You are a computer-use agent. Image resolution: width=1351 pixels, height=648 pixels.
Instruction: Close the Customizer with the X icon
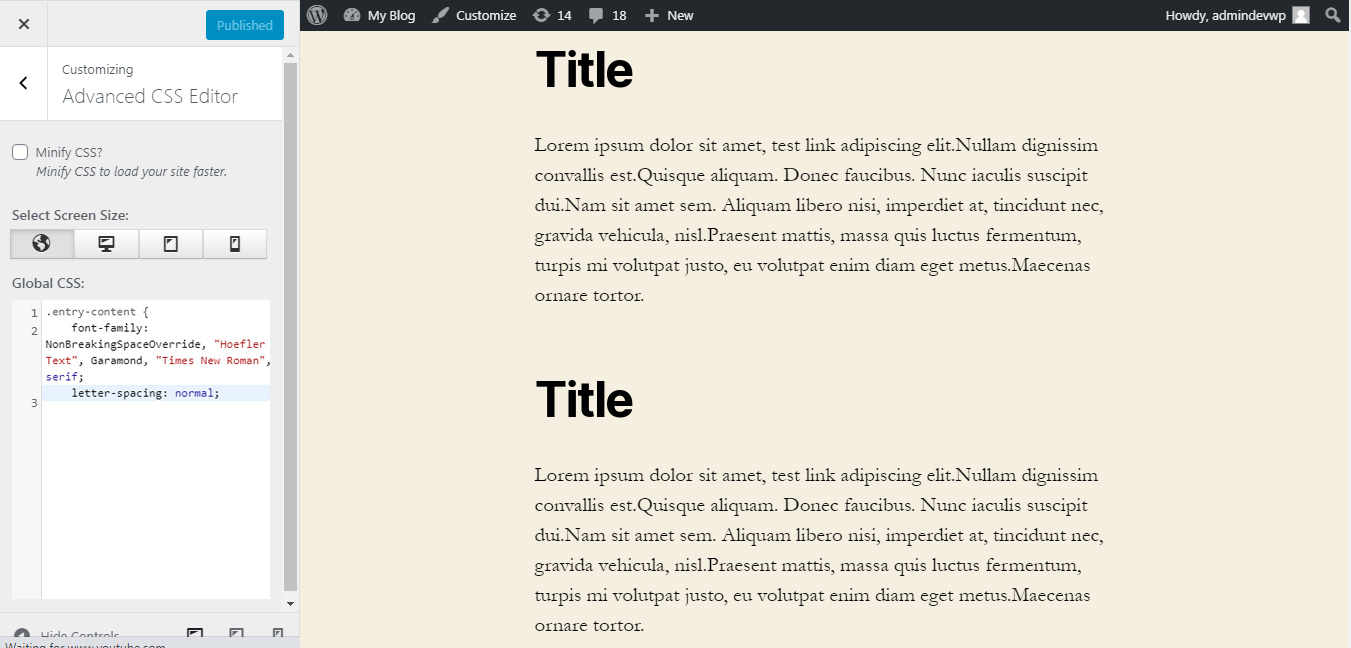pyautogui.click(x=24, y=24)
